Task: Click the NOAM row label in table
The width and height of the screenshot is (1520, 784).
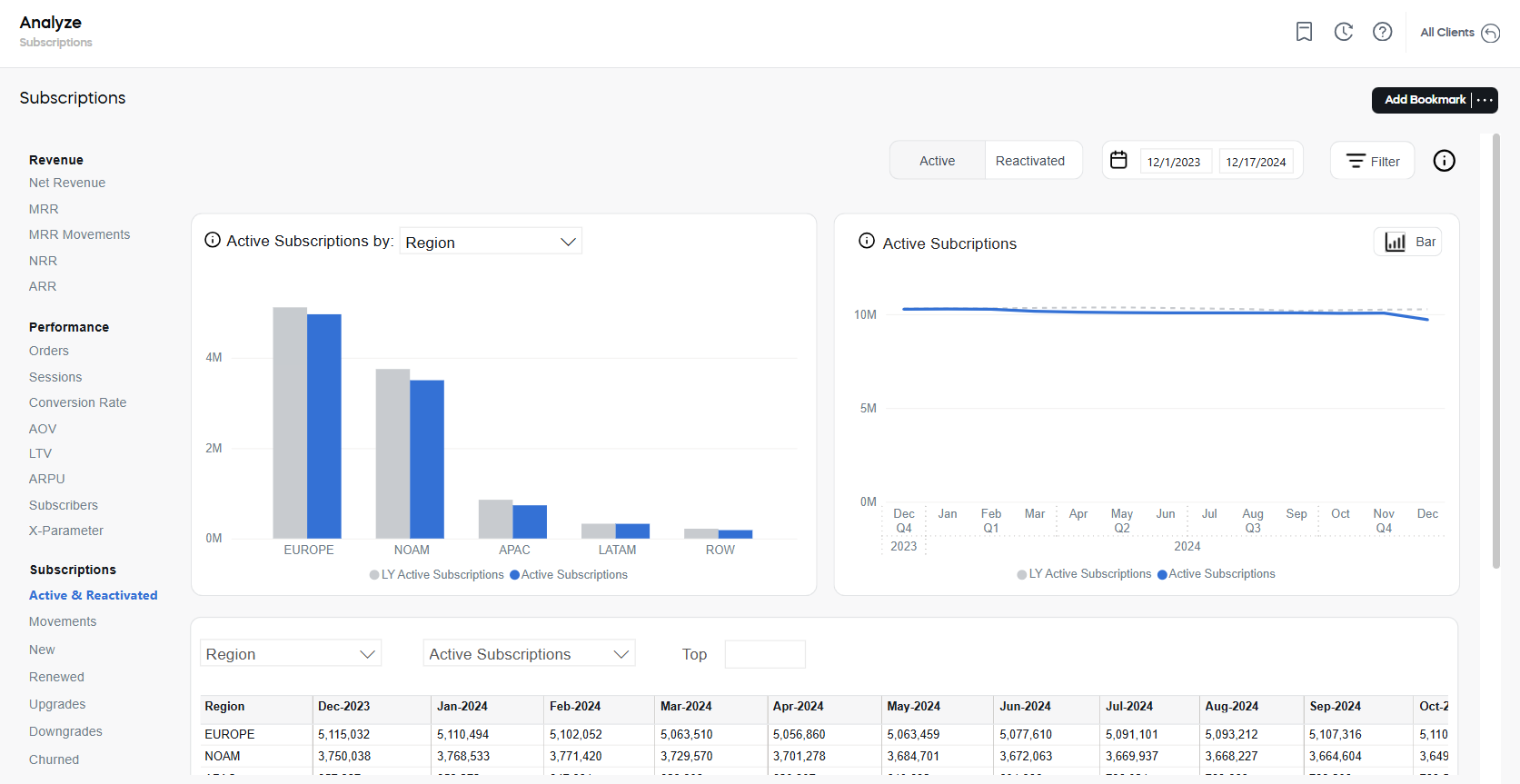Action: click(223, 756)
